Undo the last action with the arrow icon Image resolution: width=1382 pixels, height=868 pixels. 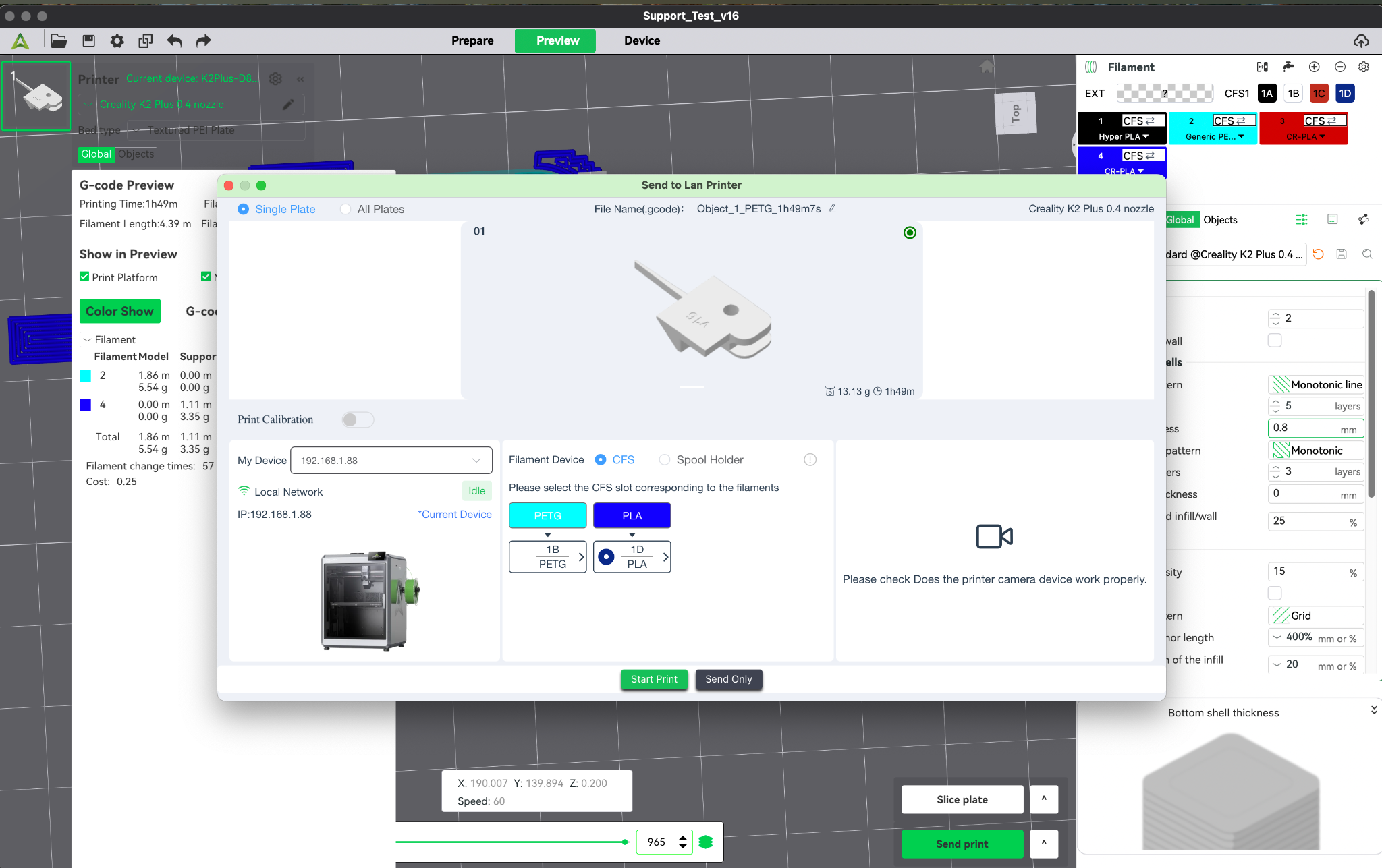[174, 41]
